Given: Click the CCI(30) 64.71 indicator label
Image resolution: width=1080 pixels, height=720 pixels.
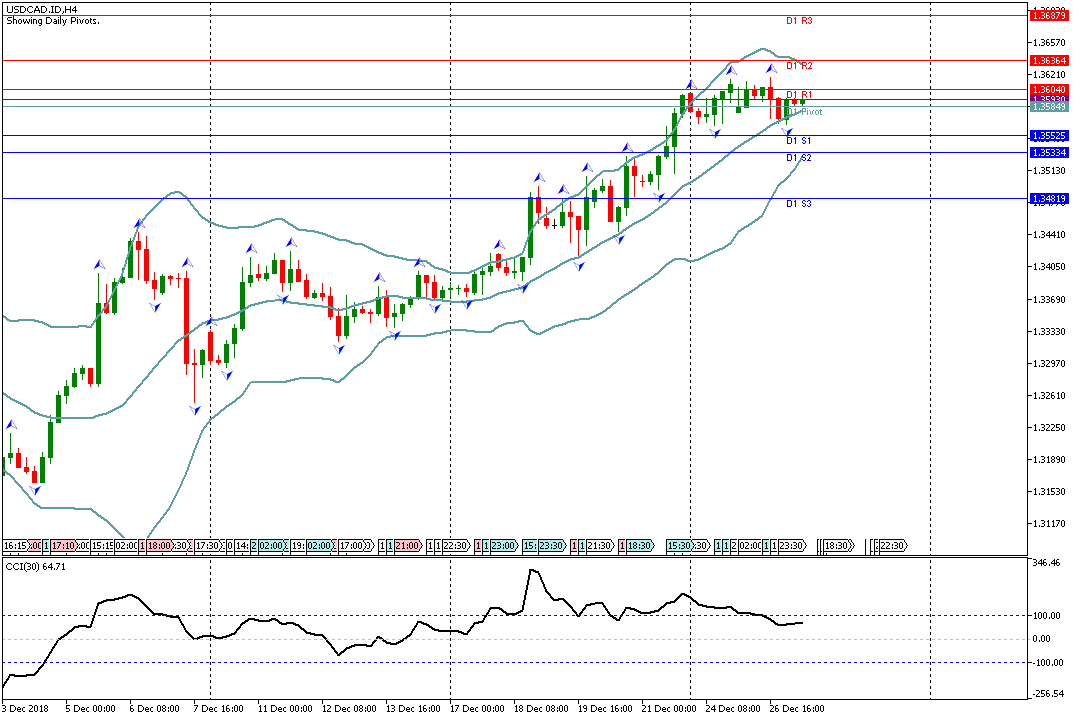Looking at the screenshot, I should click(36, 566).
